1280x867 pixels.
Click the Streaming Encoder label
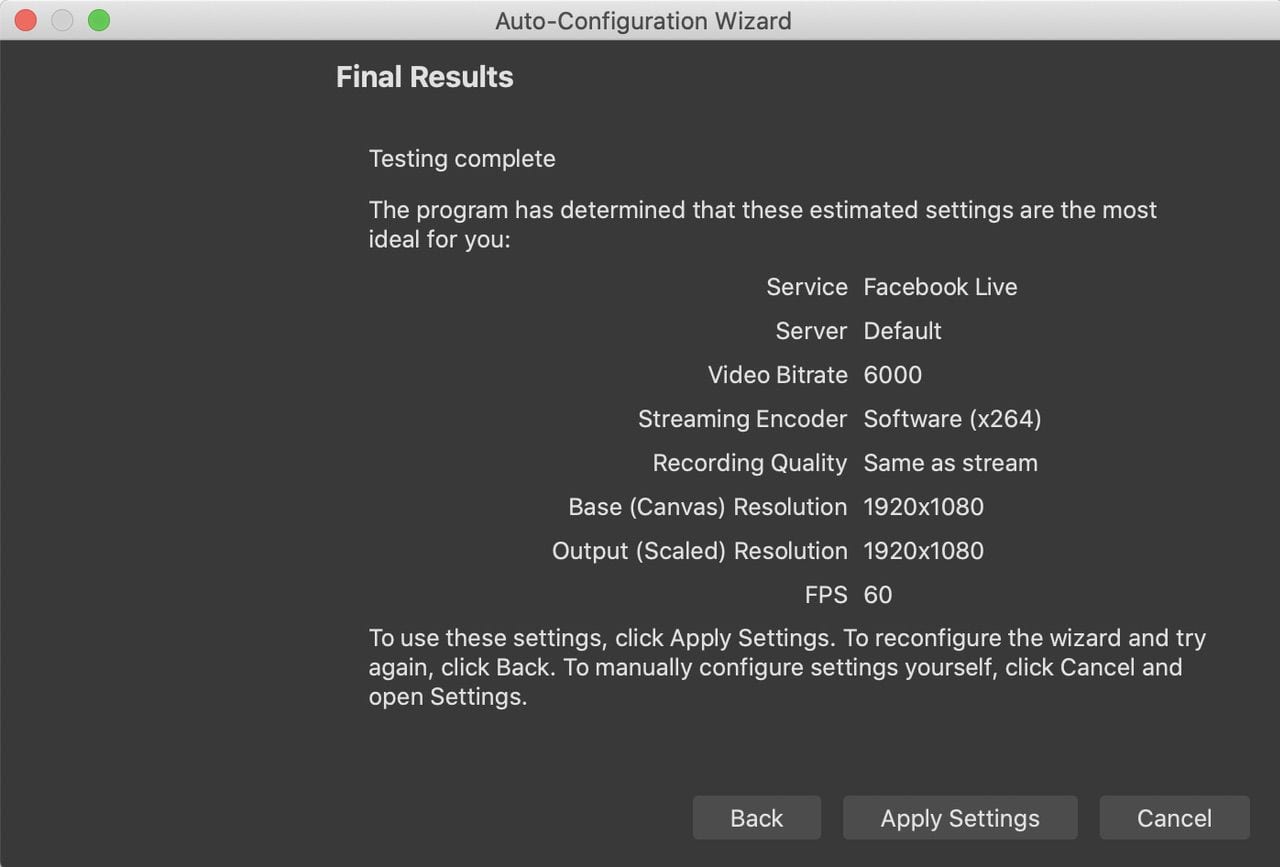tap(742, 419)
